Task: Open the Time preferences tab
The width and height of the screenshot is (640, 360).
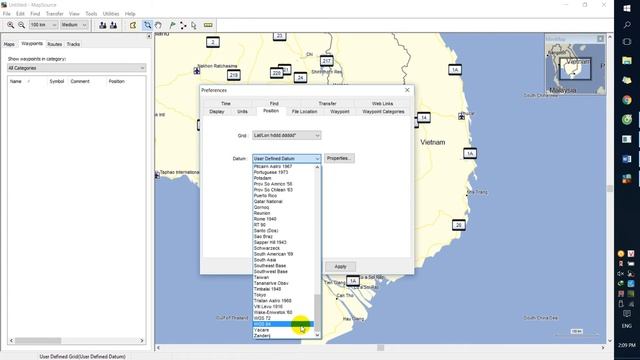Action: (x=226, y=103)
